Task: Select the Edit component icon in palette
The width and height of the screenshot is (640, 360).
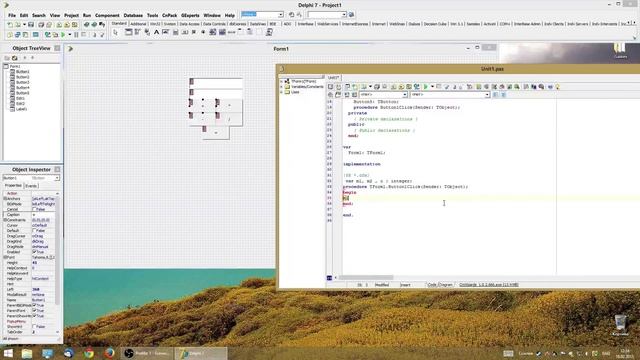Action: pyautogui.click(x=166, y=32)
